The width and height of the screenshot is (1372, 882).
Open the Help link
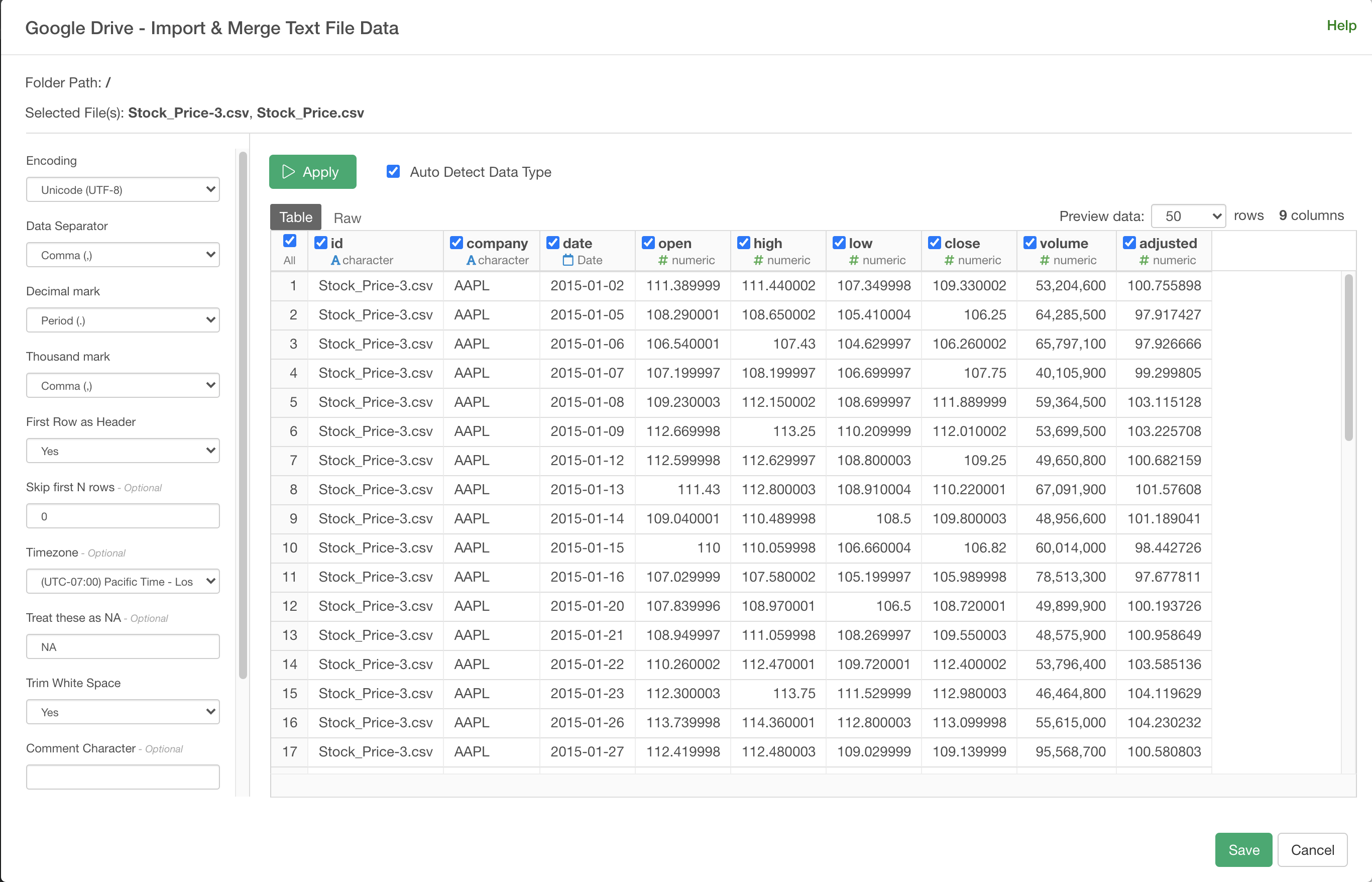(1340, 26)
